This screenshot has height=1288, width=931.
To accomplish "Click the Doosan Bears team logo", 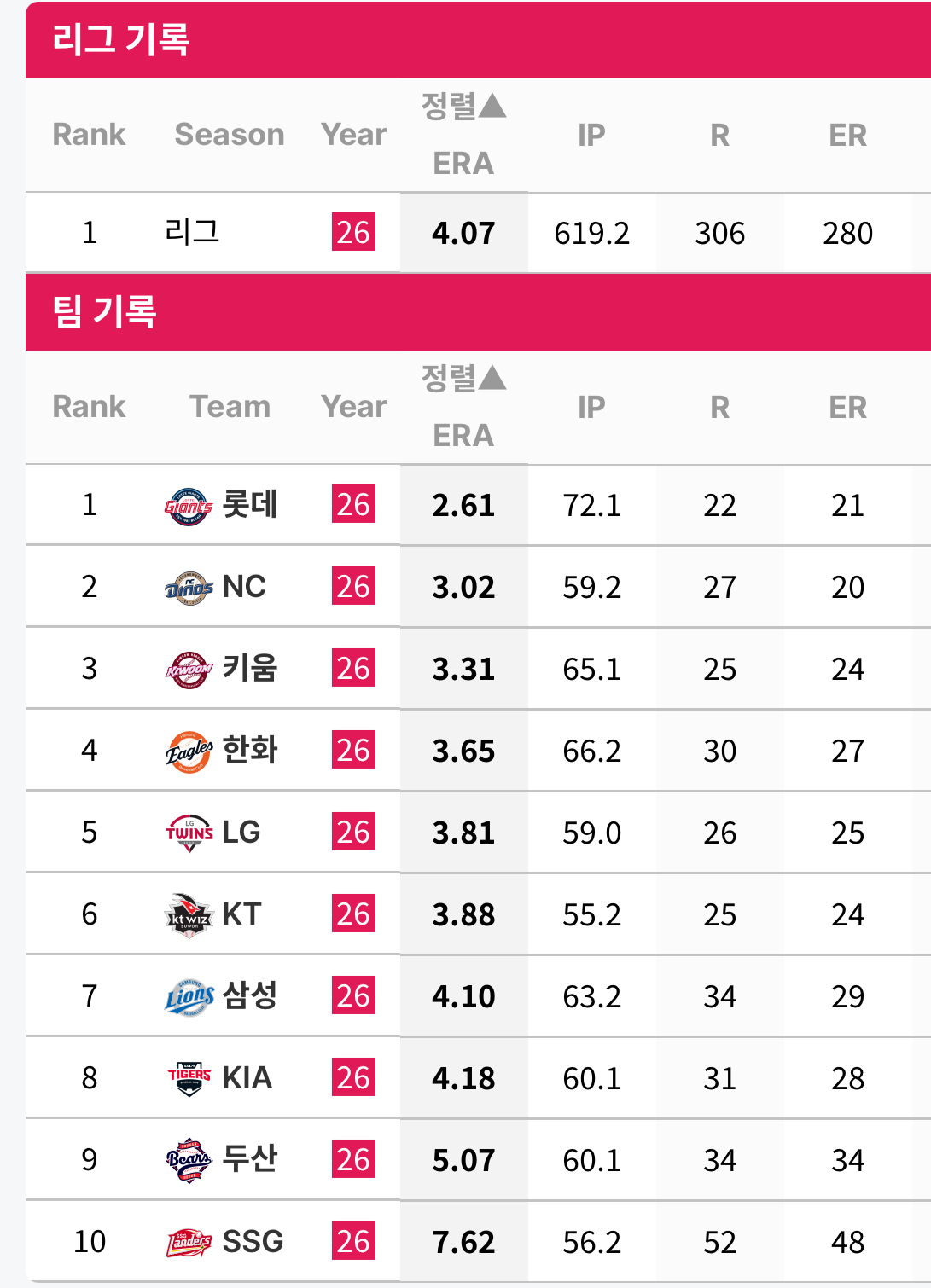I will pyautogui.click(x=188, y=1161).
